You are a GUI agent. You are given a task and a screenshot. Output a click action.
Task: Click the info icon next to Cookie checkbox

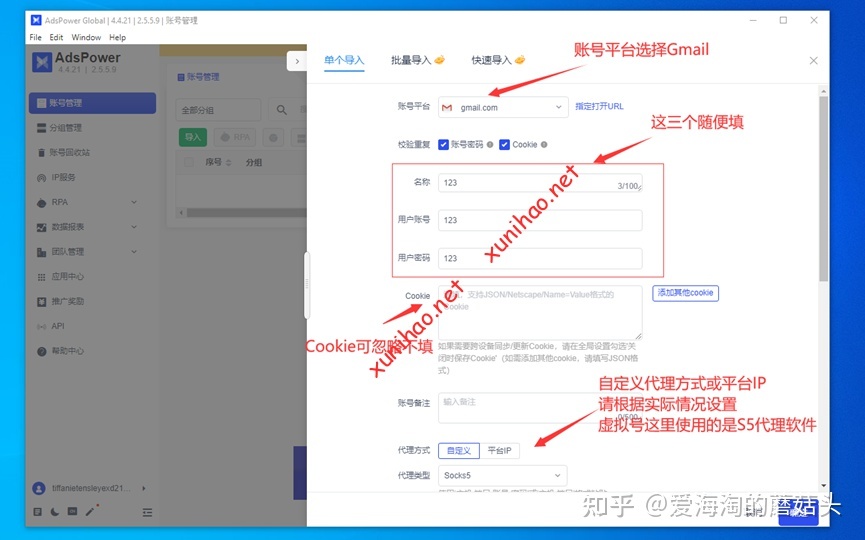point(544,145)
